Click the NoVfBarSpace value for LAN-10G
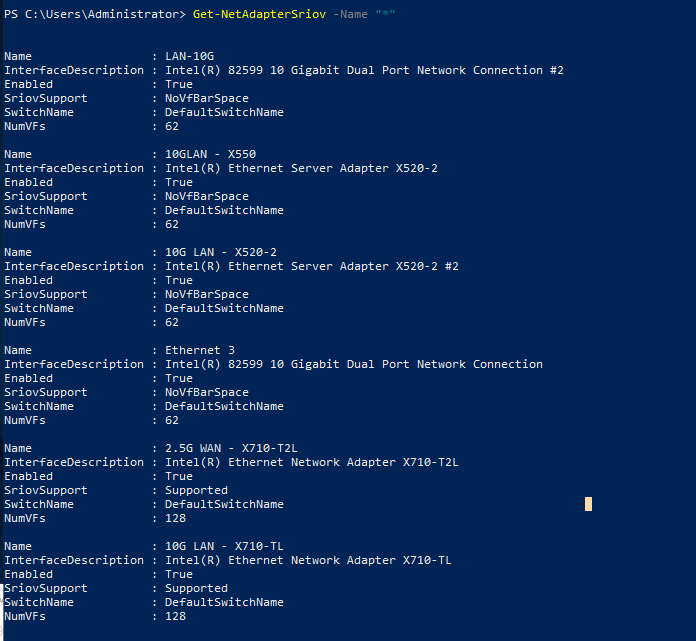The height and width of the screenshot is (641, 696). pyautogui.click(x=207, y=98)
